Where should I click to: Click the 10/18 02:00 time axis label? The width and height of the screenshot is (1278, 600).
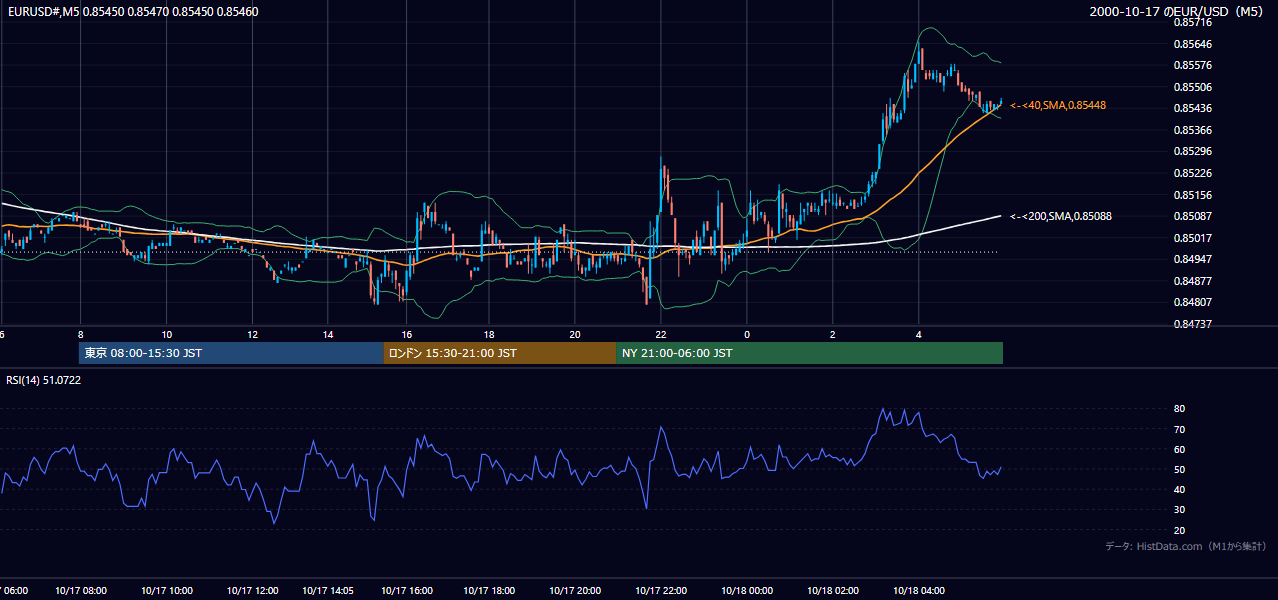[x=833, y=590]
